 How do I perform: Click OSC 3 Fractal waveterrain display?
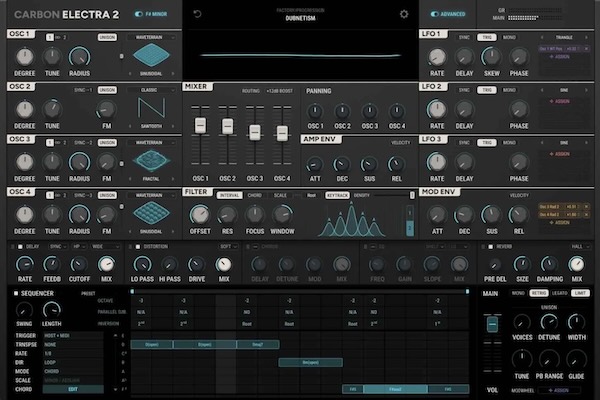pyautogui.click(x=152, y=160)
